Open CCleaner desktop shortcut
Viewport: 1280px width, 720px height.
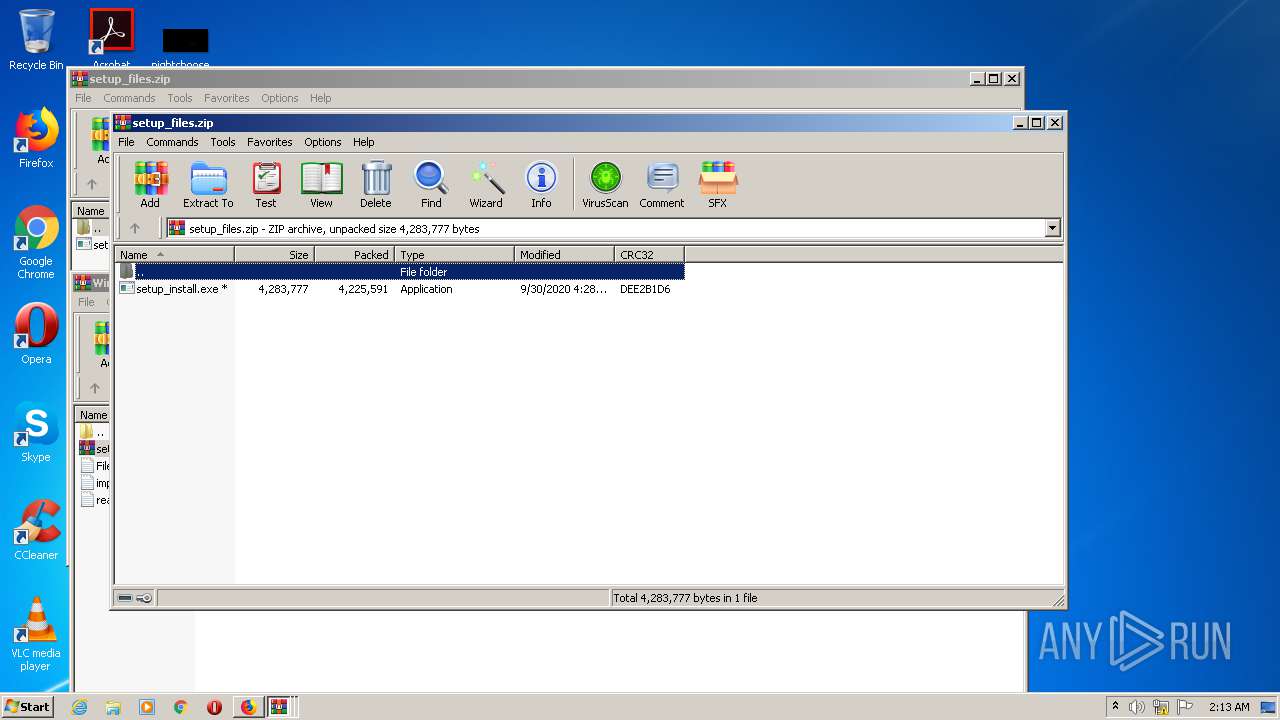[36, 530]
